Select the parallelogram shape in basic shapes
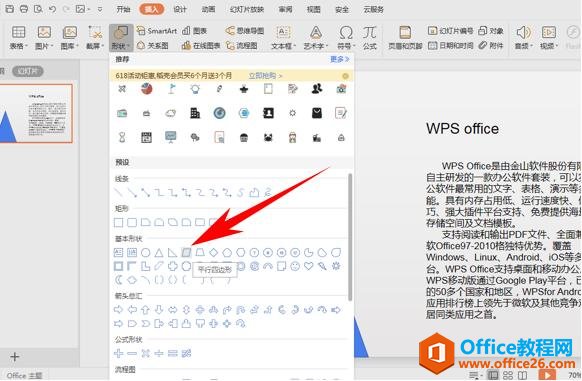 (186, 253)
